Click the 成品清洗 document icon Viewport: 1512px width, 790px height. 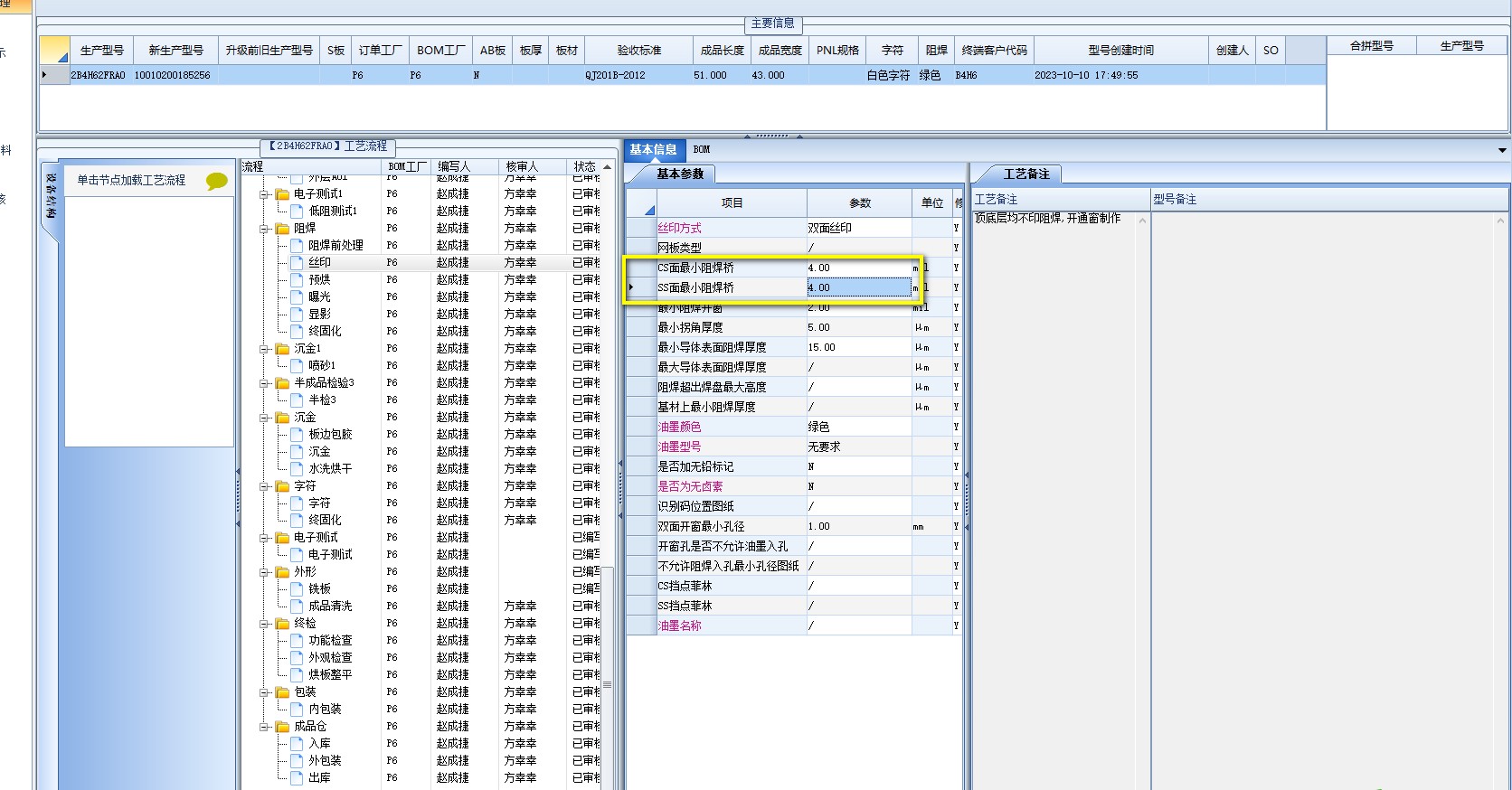[297, 606]
